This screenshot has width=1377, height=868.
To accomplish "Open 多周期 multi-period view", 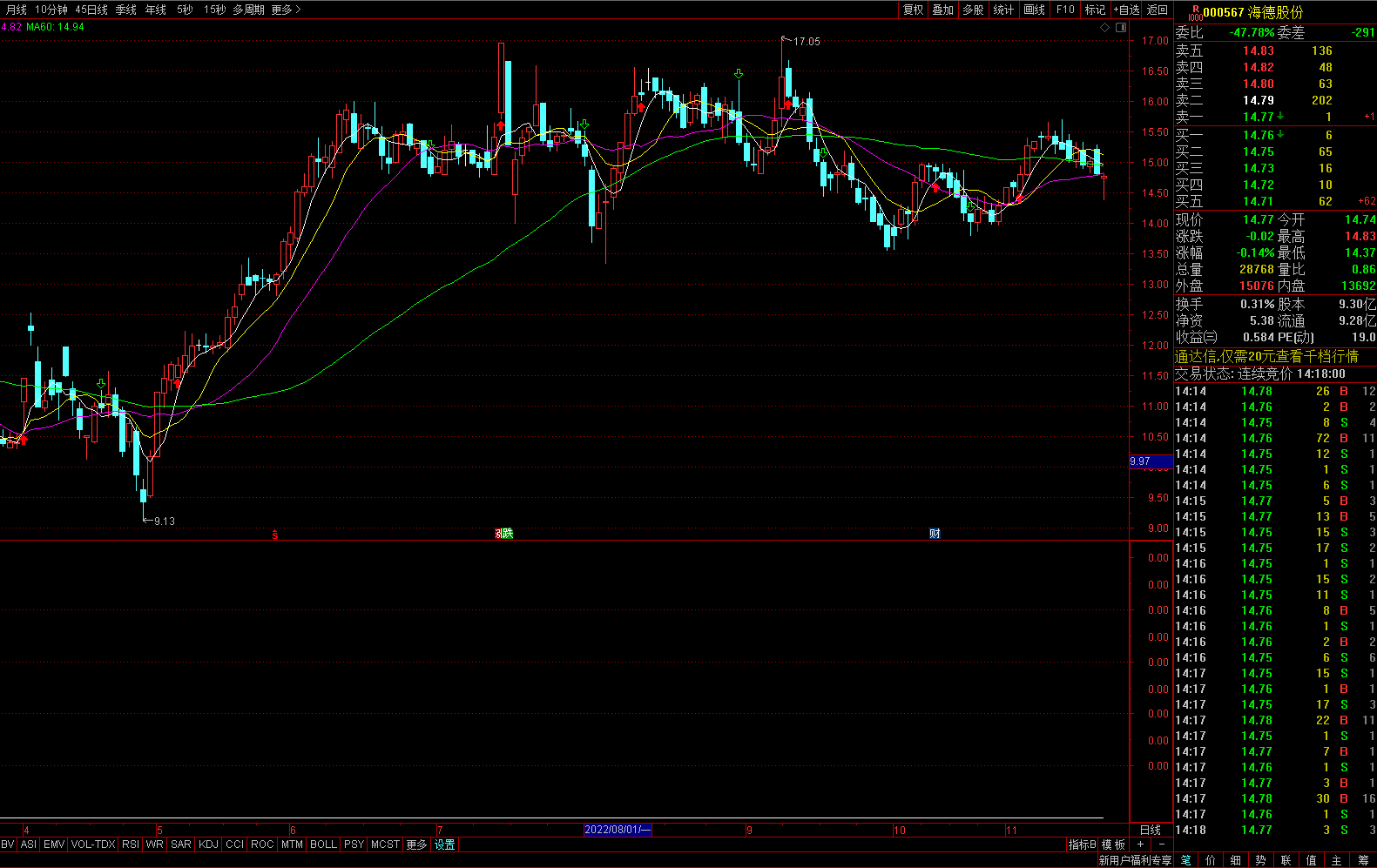I will tap(248, 10).
